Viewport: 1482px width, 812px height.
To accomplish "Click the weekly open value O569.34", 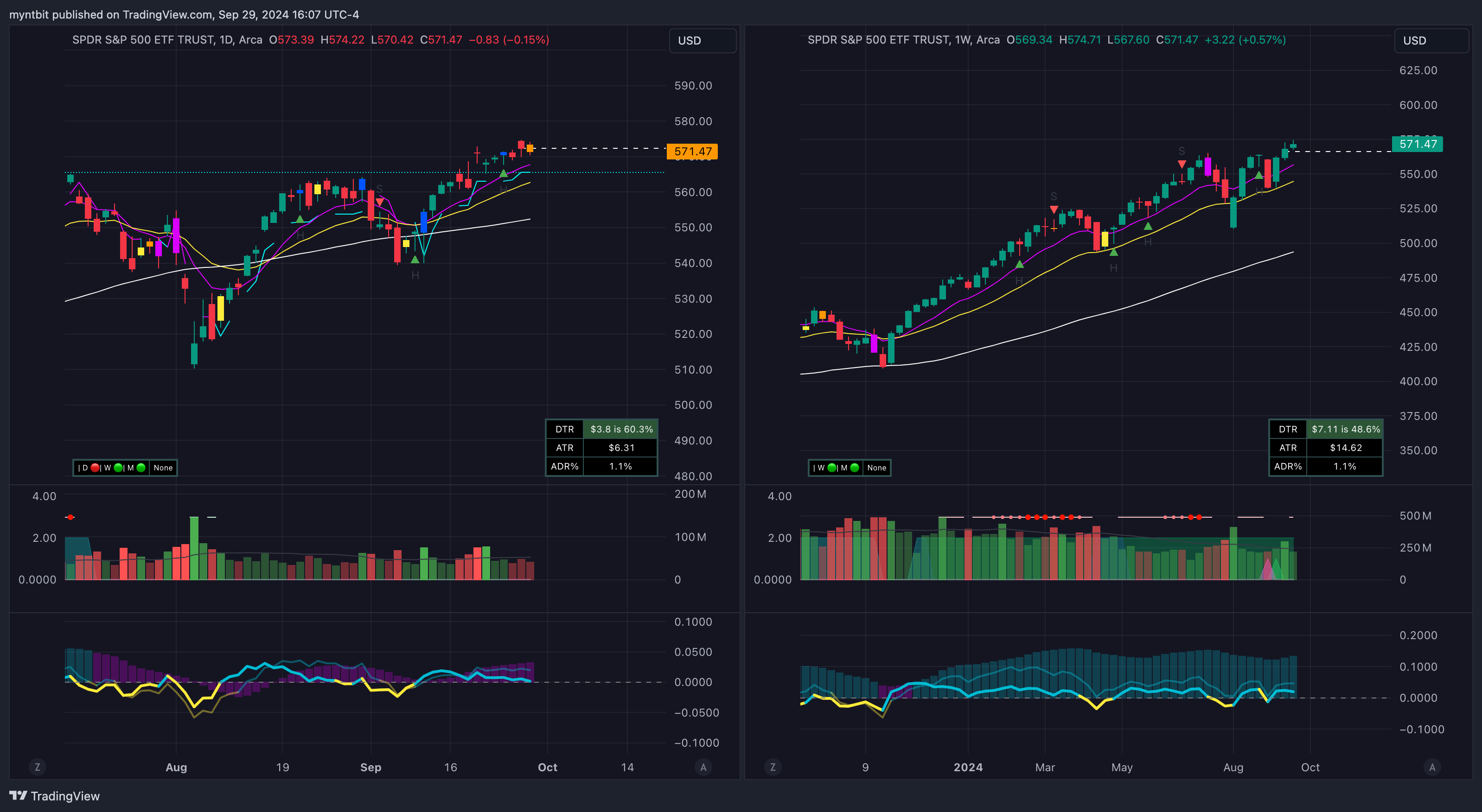I will pos(1029,40).
